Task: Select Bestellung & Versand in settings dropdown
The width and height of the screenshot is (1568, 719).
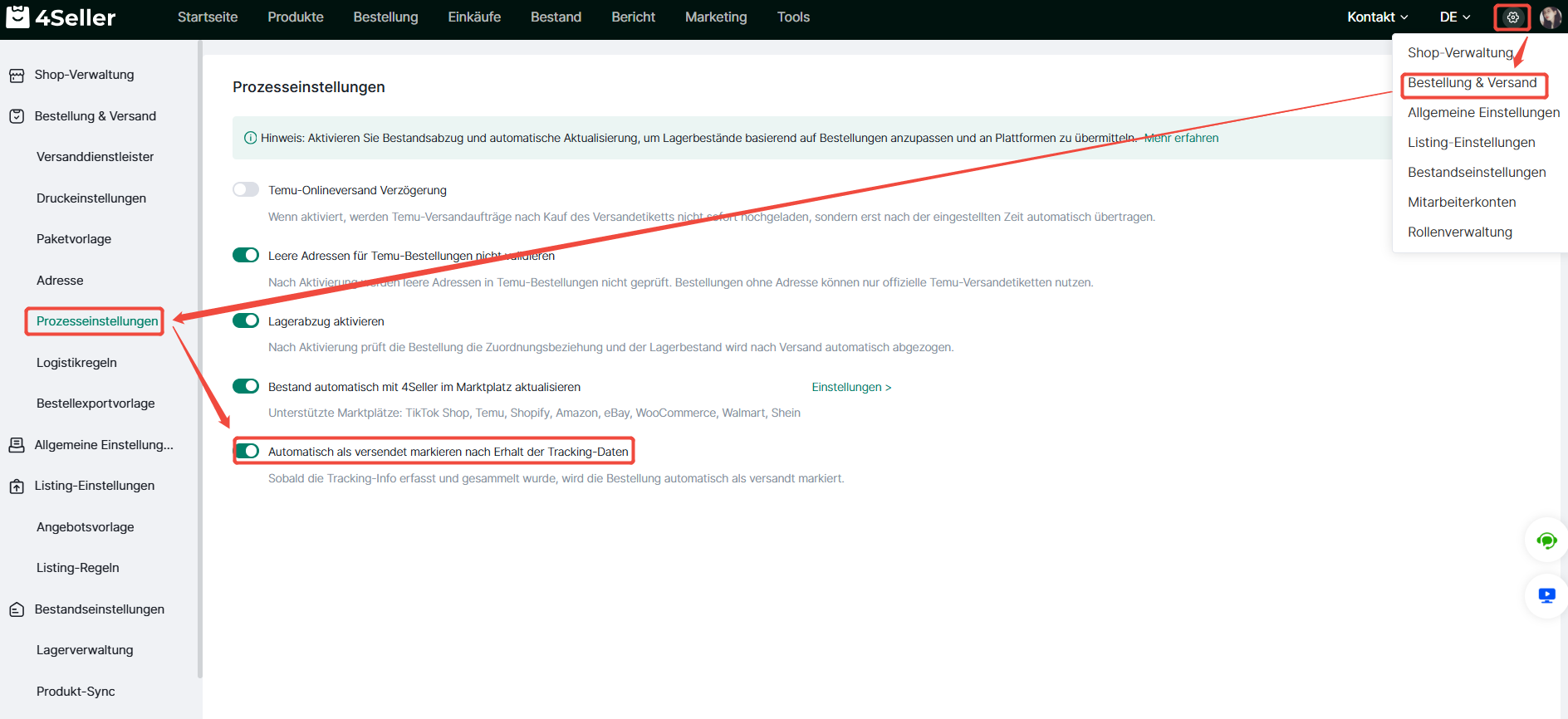Action: point(1472,82)
